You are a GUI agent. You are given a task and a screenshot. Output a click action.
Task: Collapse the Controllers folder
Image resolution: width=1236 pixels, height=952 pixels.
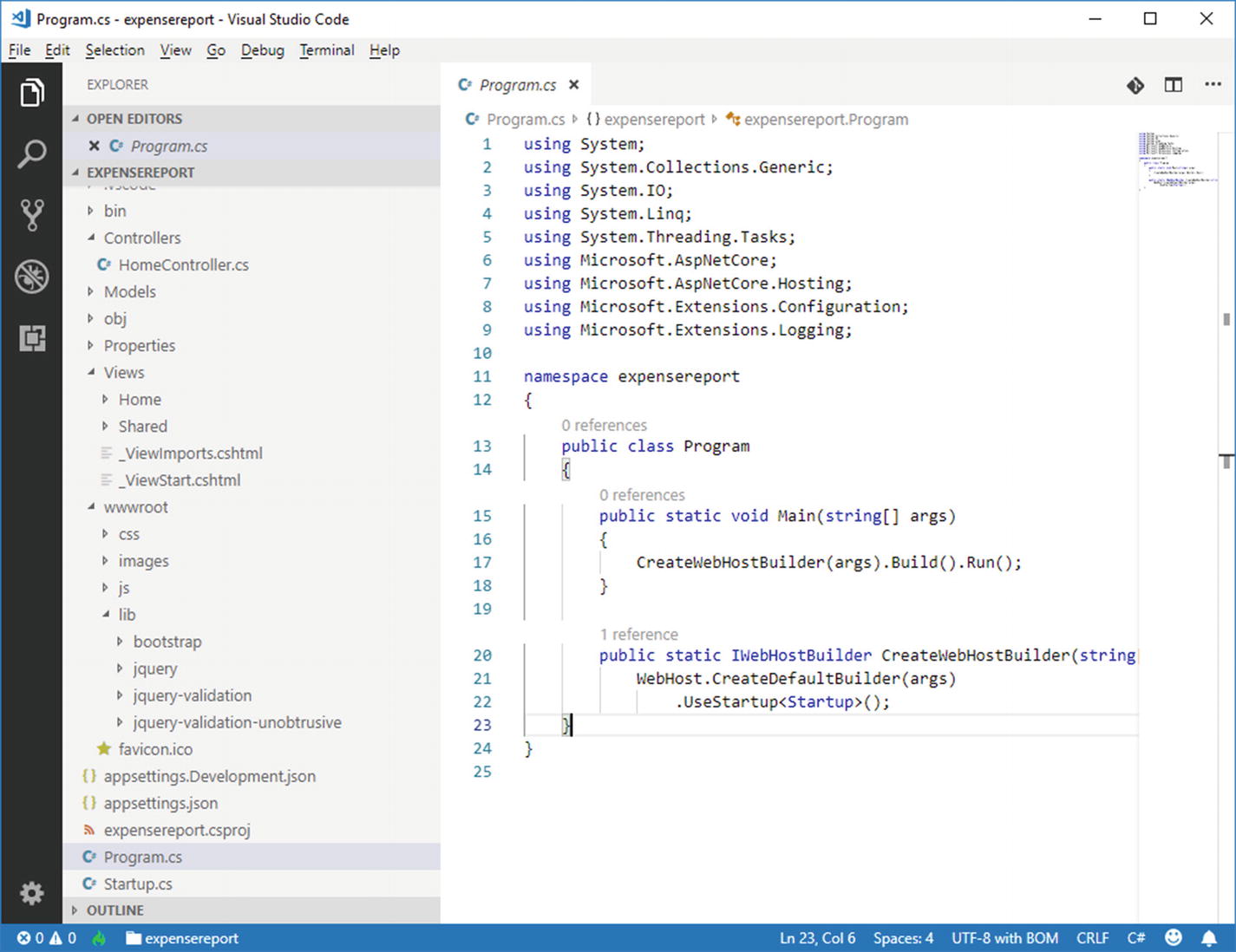[141, 238]
